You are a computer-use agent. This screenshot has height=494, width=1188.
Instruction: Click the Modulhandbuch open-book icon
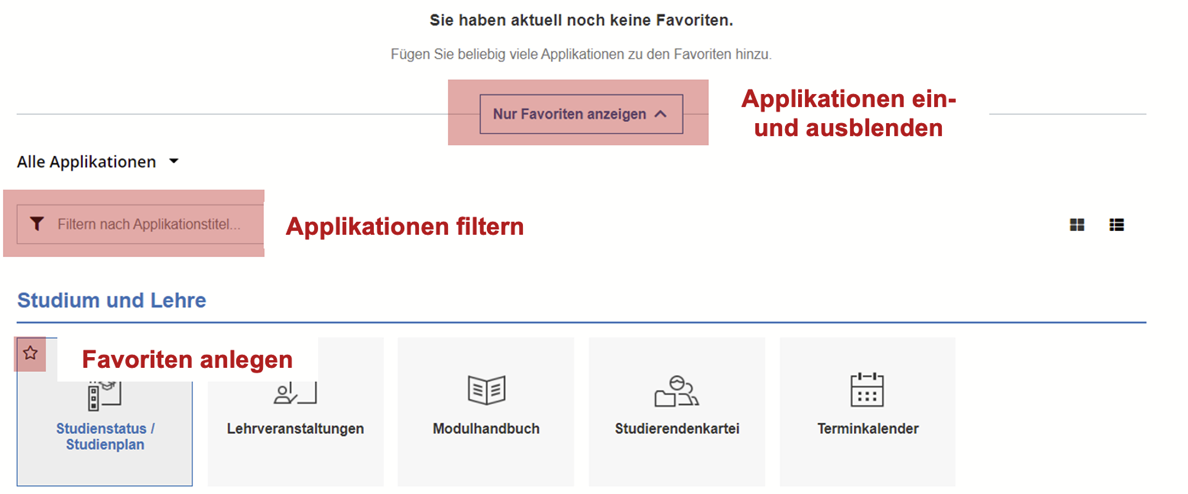pyautogui.click(x=486, y=390)
